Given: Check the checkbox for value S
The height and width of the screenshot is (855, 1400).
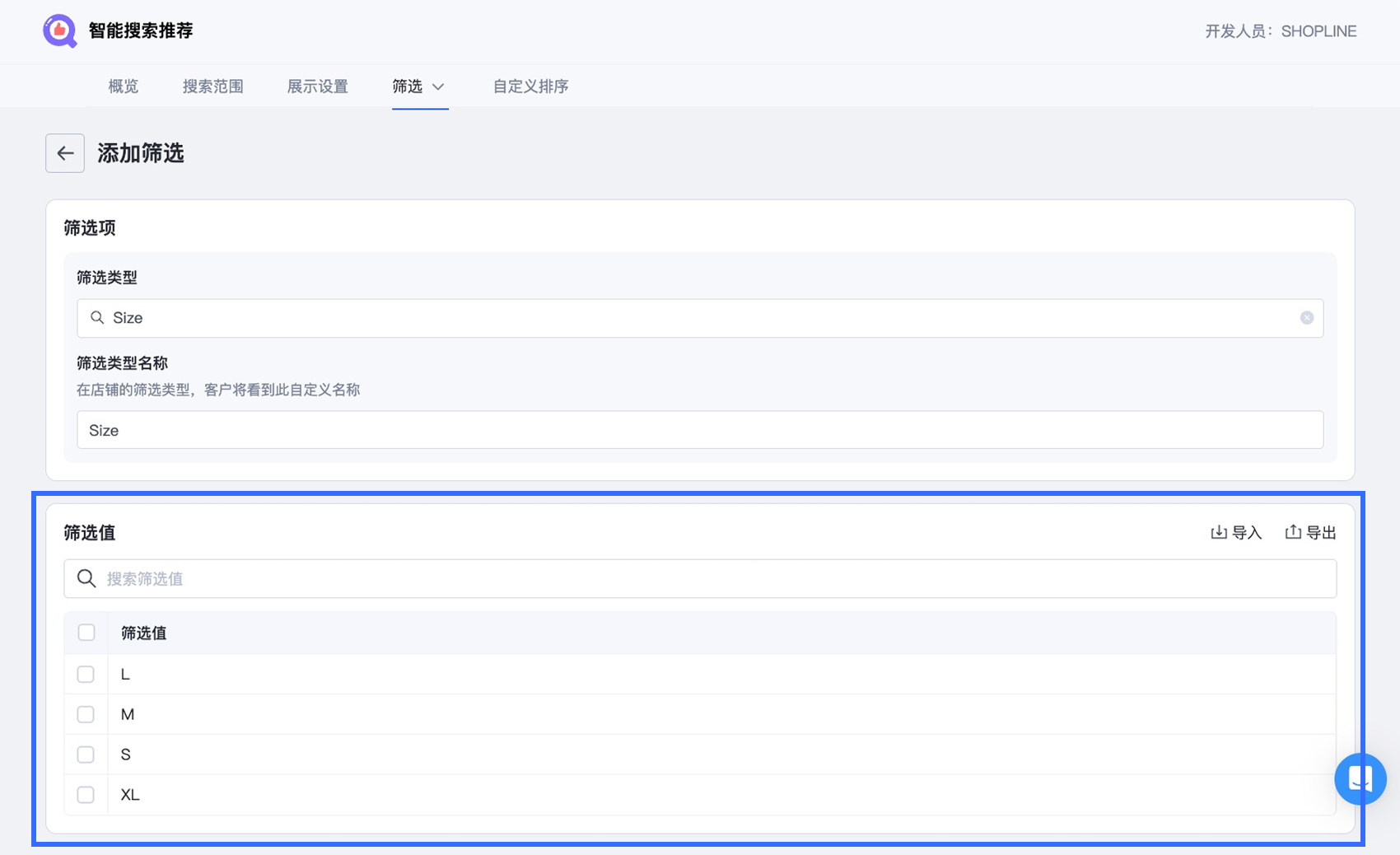Looking at the screenshot, I should pos(86,754).
